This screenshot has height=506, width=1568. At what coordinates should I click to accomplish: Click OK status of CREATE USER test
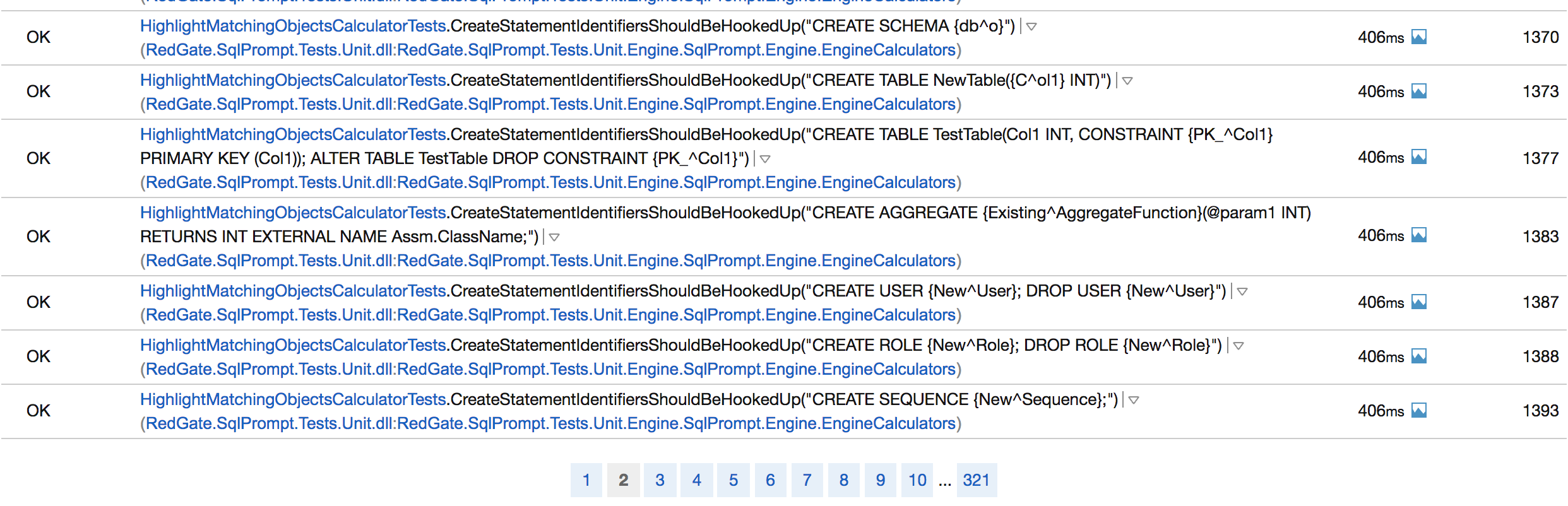coord(39,303)
